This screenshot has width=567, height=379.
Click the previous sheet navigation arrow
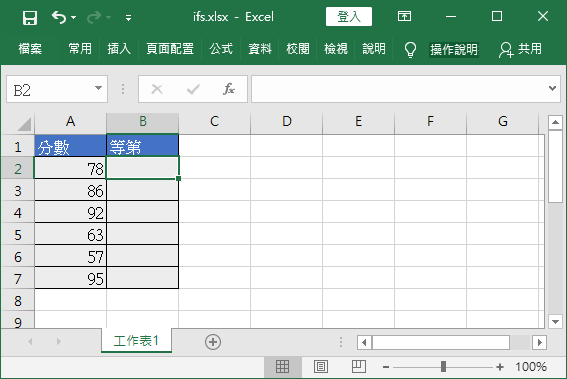[x=30, y=341]
